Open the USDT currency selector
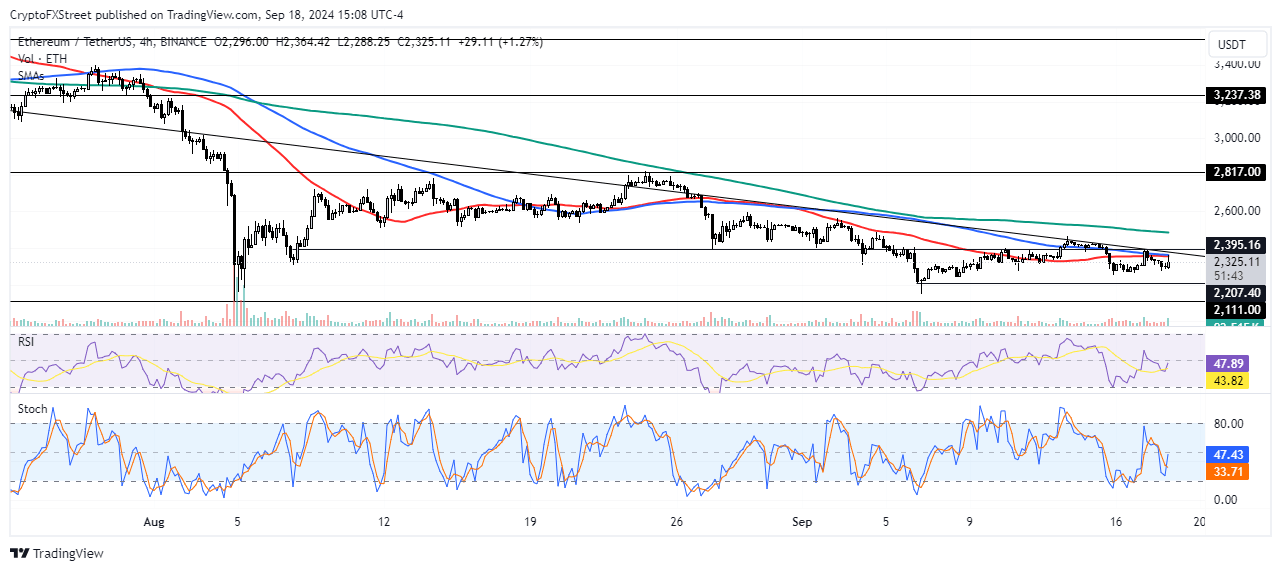The width and height of the screenshot is (1281, 571). pos(1237,46)
